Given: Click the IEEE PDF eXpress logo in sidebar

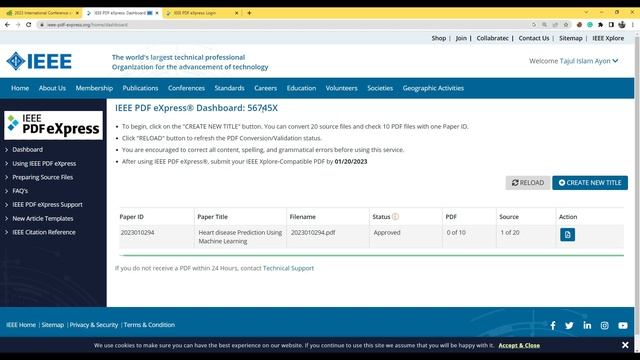Looking at the screenshot, I should tap(53, 125).
